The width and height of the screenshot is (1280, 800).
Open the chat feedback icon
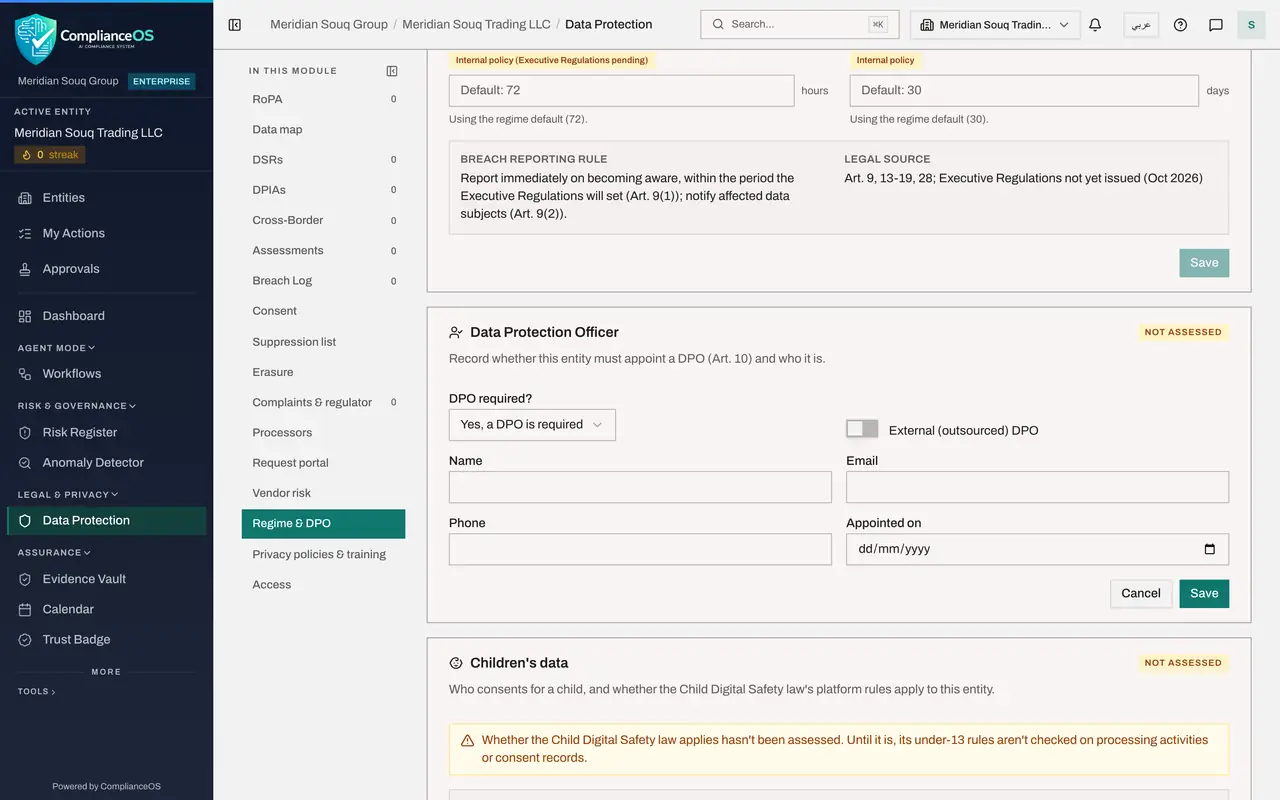(x=1216, y=25)
